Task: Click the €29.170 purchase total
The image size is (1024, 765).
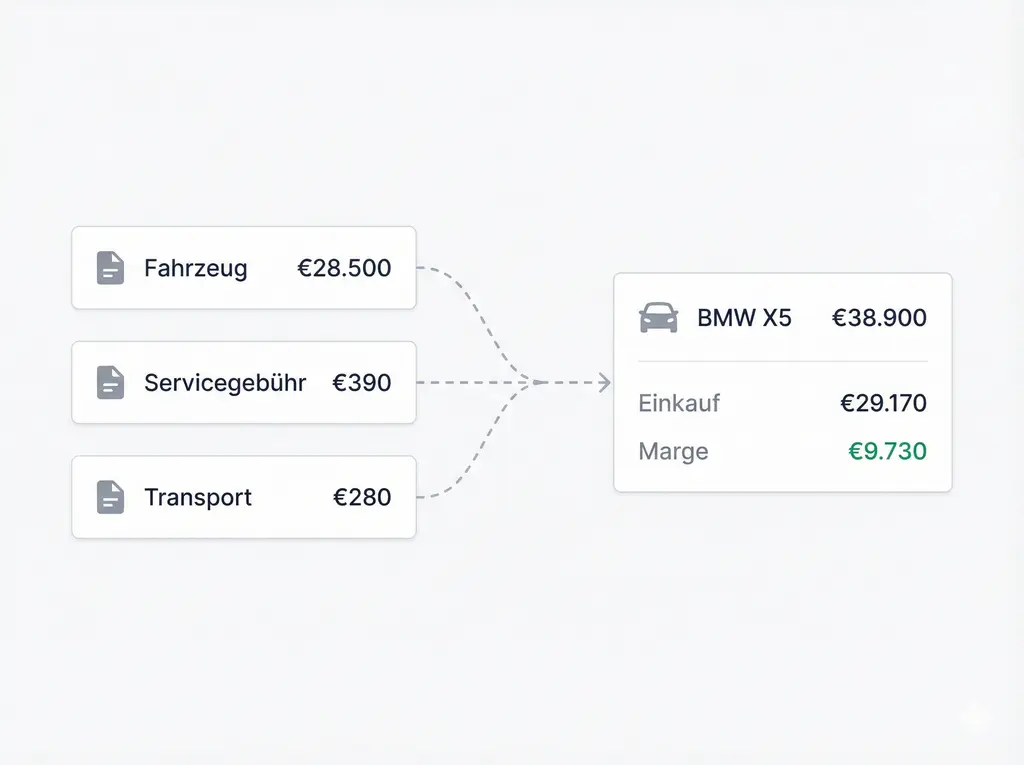Action: pos(883,403)
